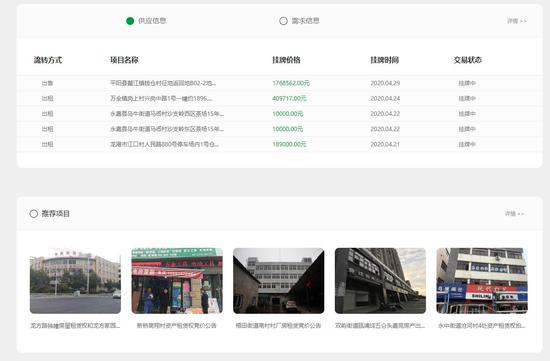Open thumbnail of shops with blue-red signs
Viewport: 550px width, 361px height.
tap(482, 281)
